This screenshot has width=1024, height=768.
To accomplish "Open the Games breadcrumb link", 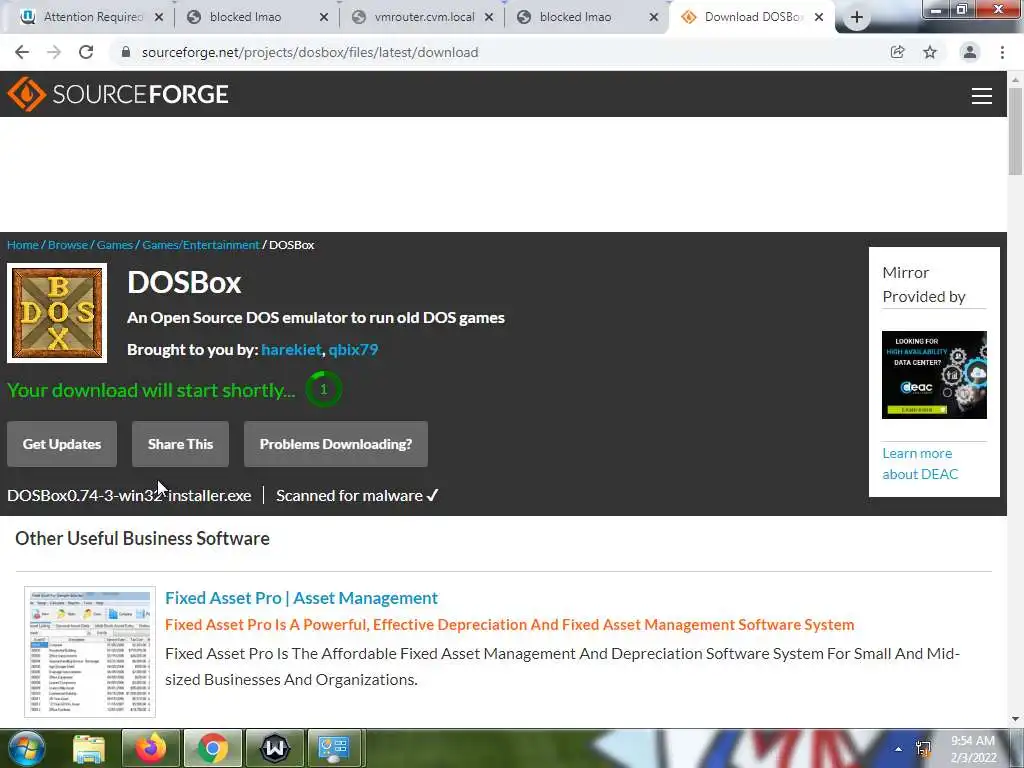I will tap(115, 245).
